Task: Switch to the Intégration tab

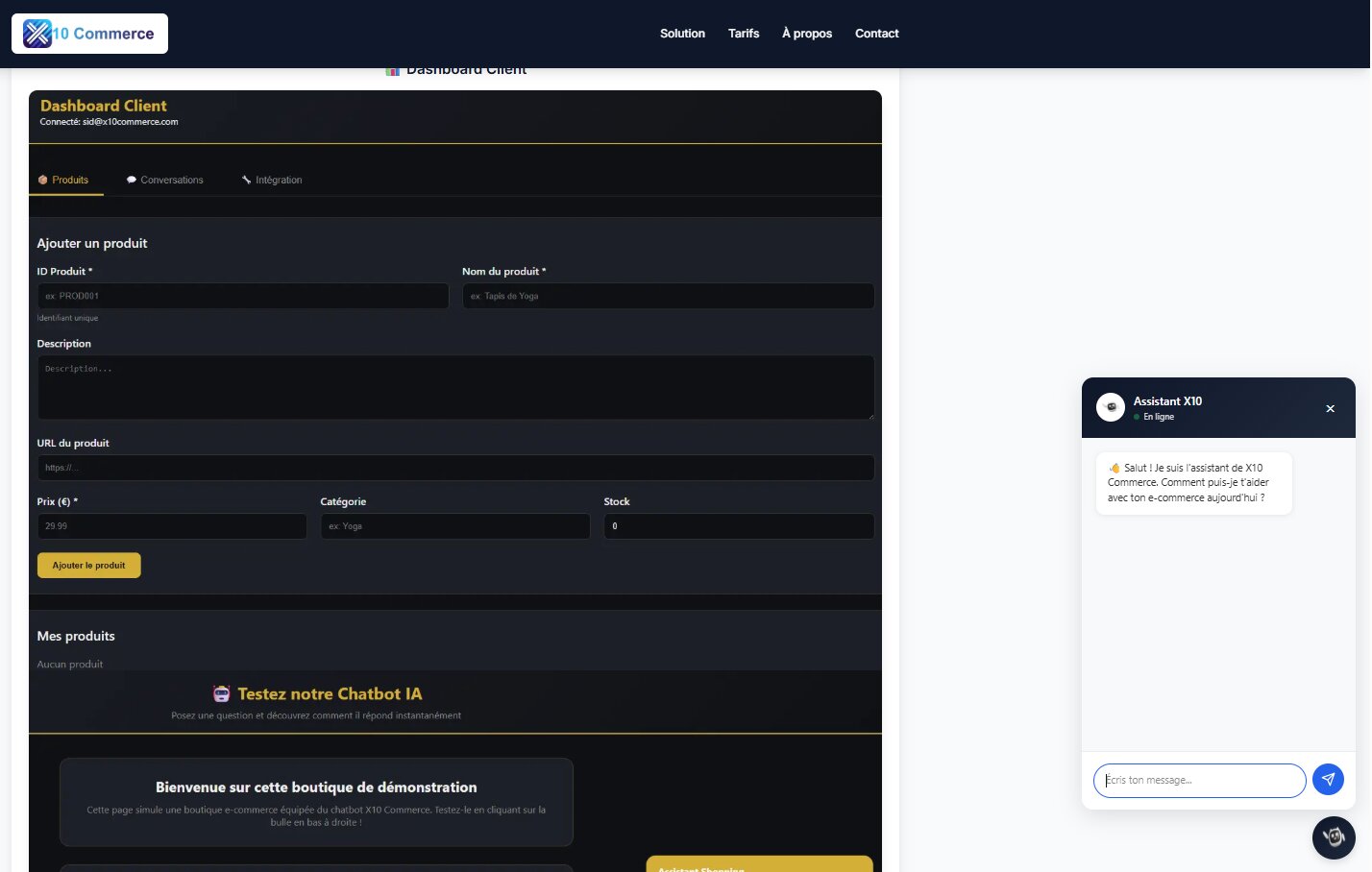Action: point(272,180)
